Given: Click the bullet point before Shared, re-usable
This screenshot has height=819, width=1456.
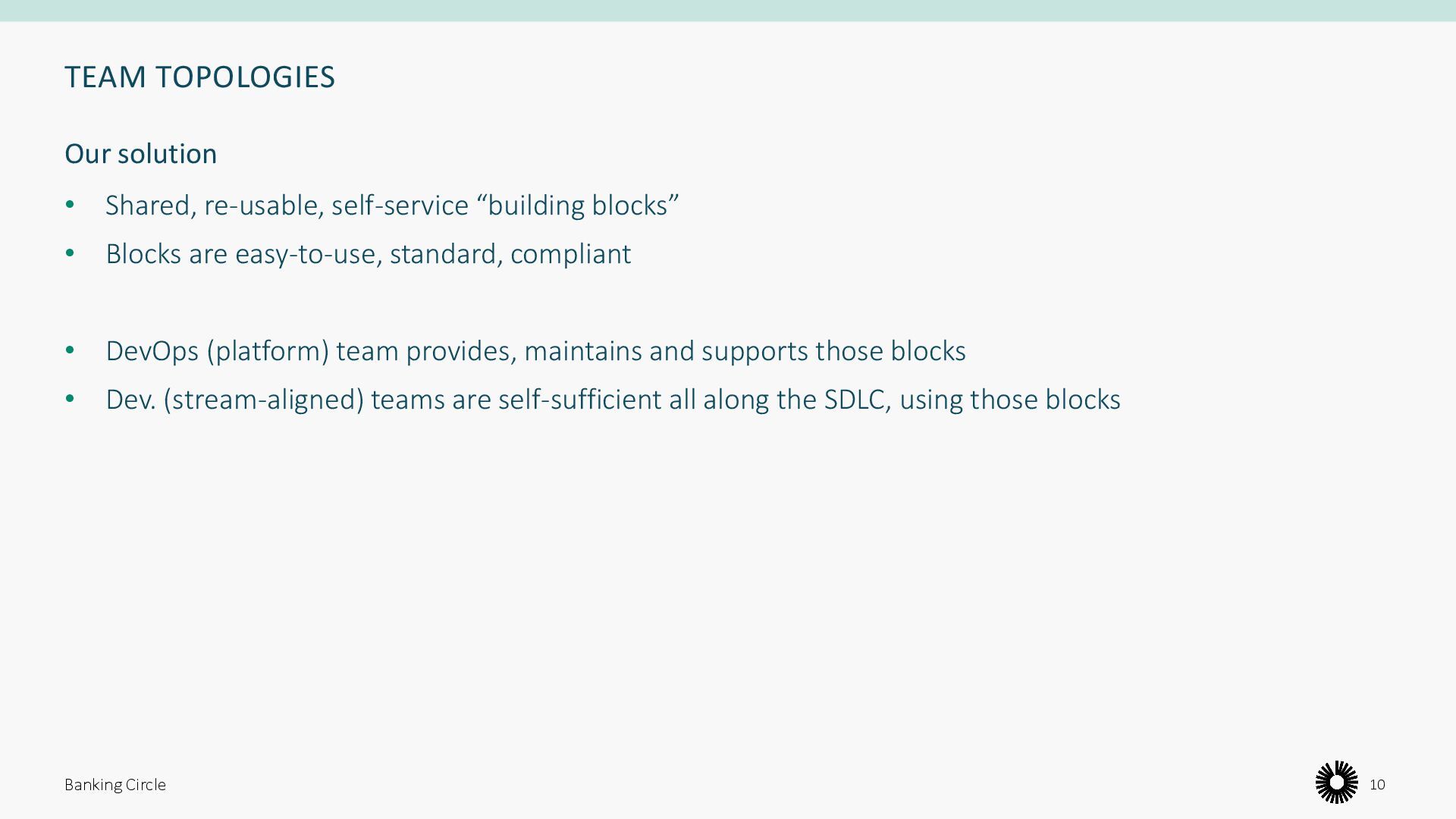Looking at the screenshot, I should (70, 205).
